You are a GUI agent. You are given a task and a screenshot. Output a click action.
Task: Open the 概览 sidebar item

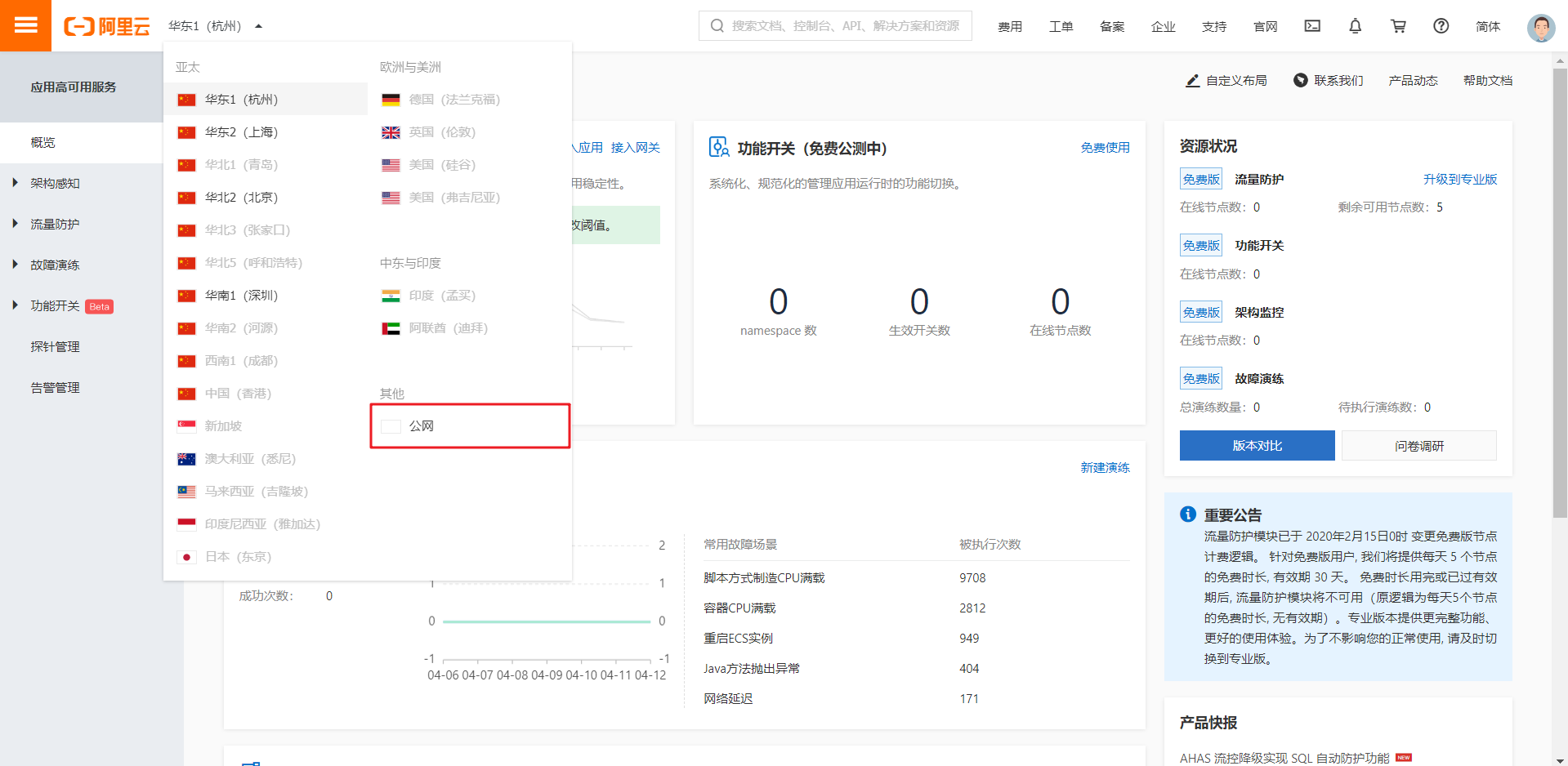(82, 143)
